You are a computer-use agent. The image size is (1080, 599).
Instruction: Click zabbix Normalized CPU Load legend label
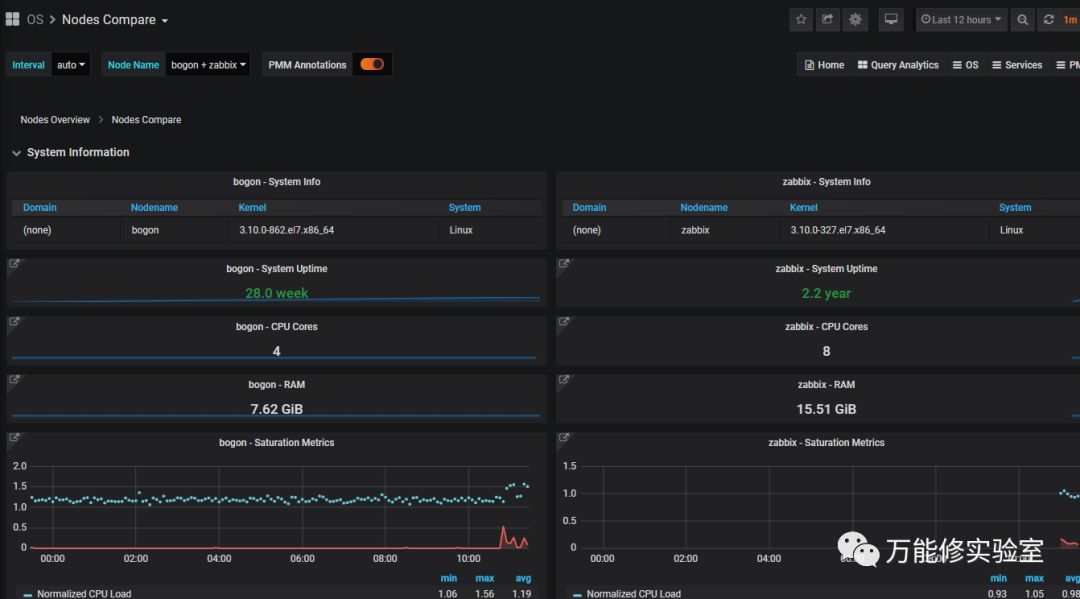634,593
